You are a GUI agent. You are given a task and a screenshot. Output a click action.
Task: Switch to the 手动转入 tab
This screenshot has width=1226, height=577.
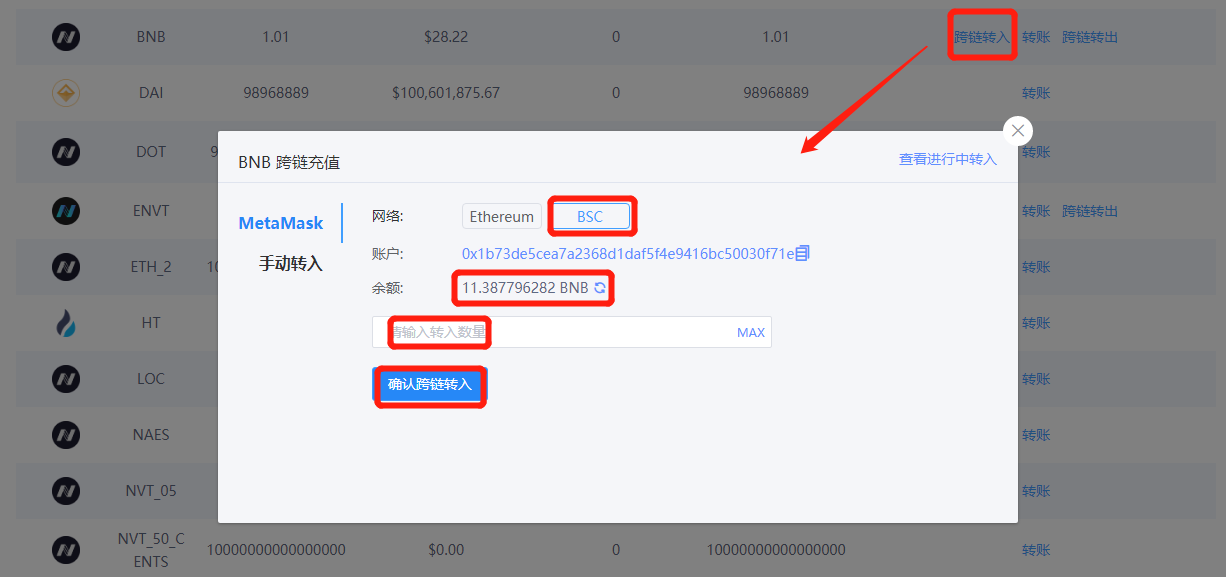(x=290, y=264)
